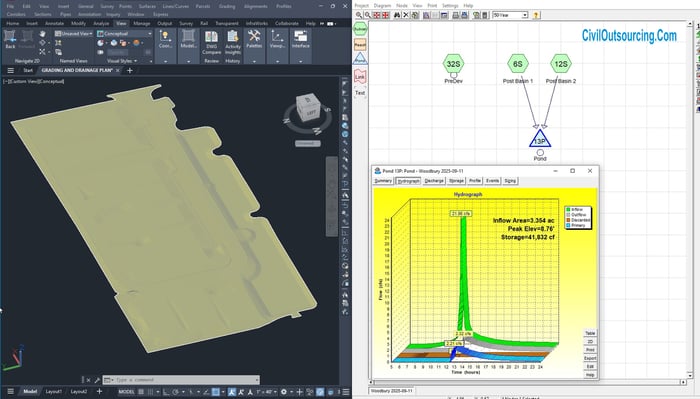Image resolution: width=700 pixels, height=399 pixels.
Task: Select the 32S PreDev subcatchment node
Action: click(x=454, y=64)
